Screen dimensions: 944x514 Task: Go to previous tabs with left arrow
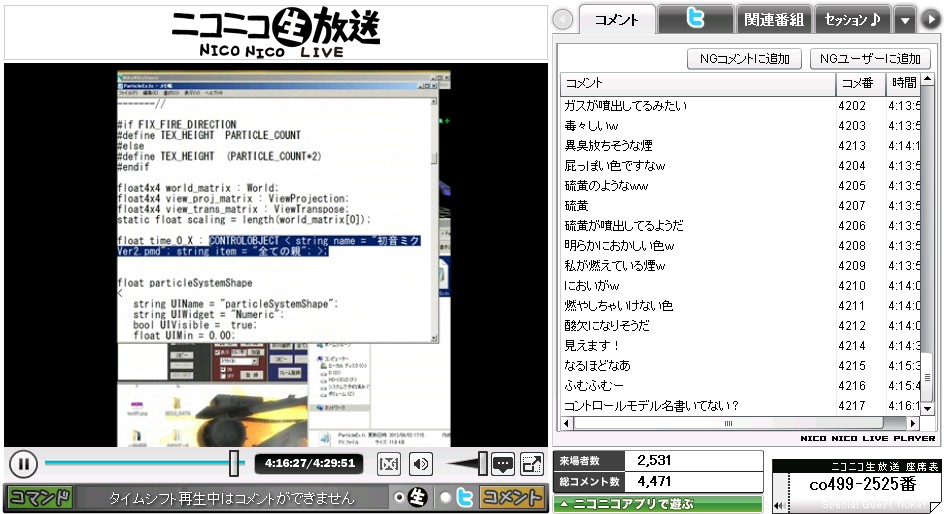(563, 20)
